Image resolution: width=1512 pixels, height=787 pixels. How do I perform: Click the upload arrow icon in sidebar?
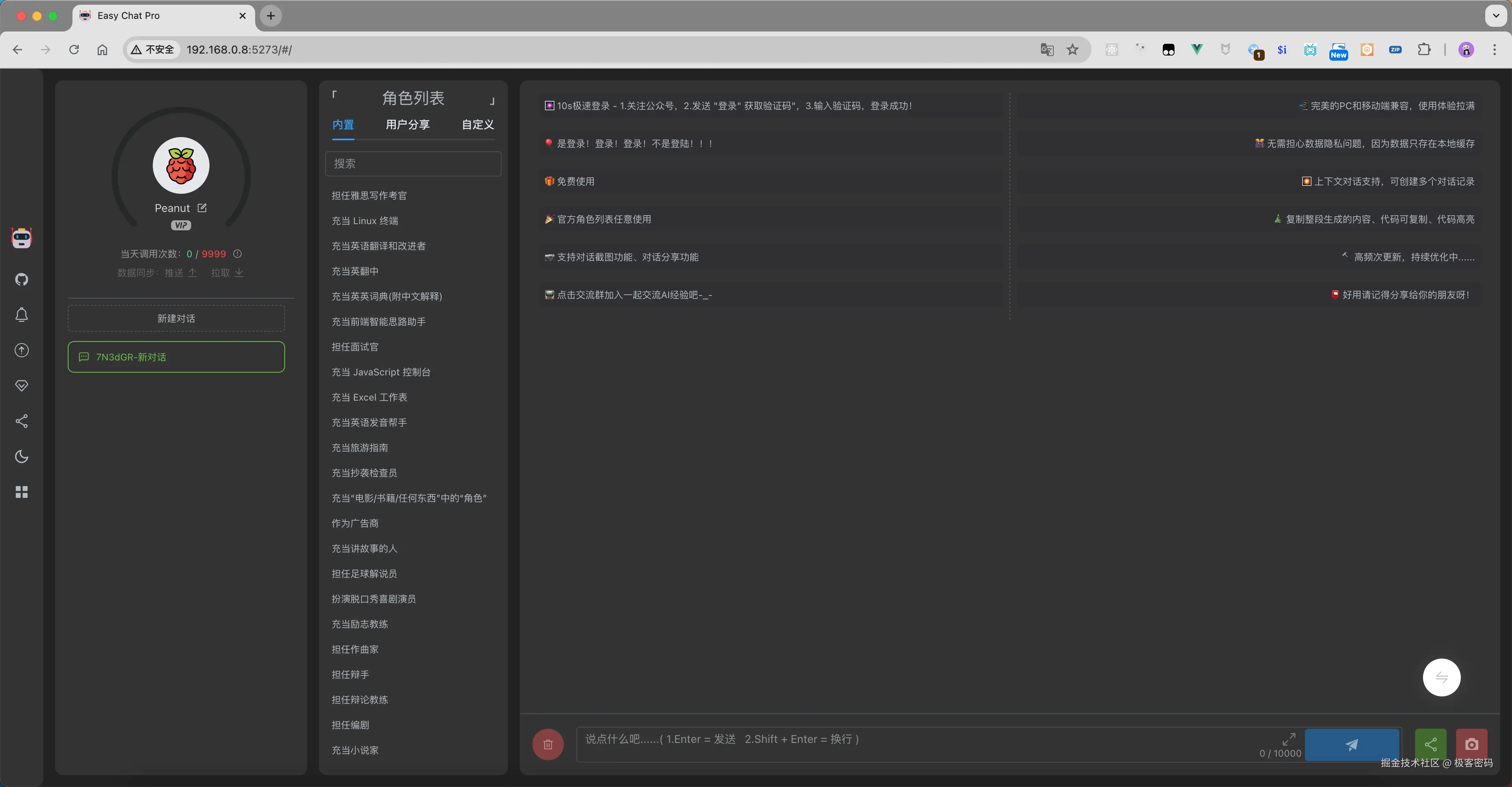point(22,350)
